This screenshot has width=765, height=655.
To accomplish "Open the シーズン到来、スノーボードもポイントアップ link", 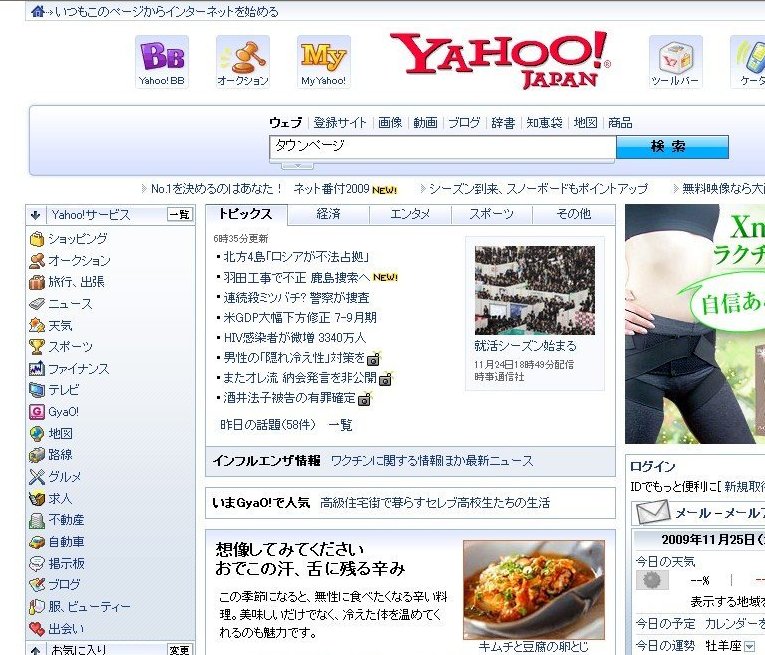I will (538, 189).
